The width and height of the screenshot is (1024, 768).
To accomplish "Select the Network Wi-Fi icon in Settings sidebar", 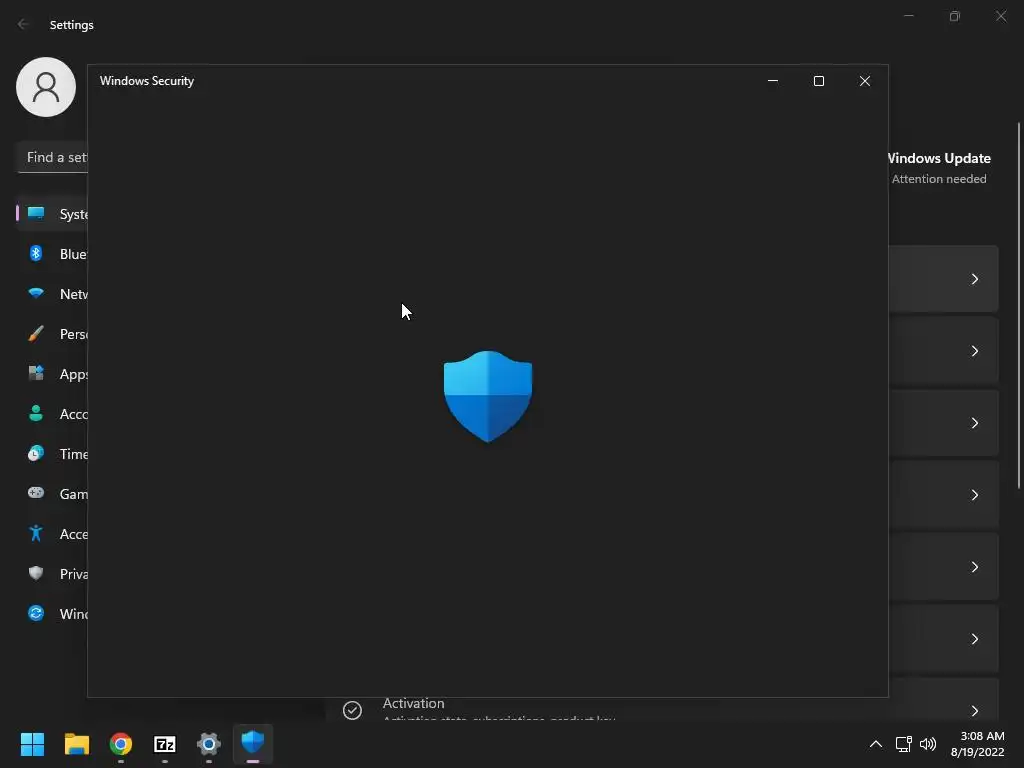I will click(36, 293).
